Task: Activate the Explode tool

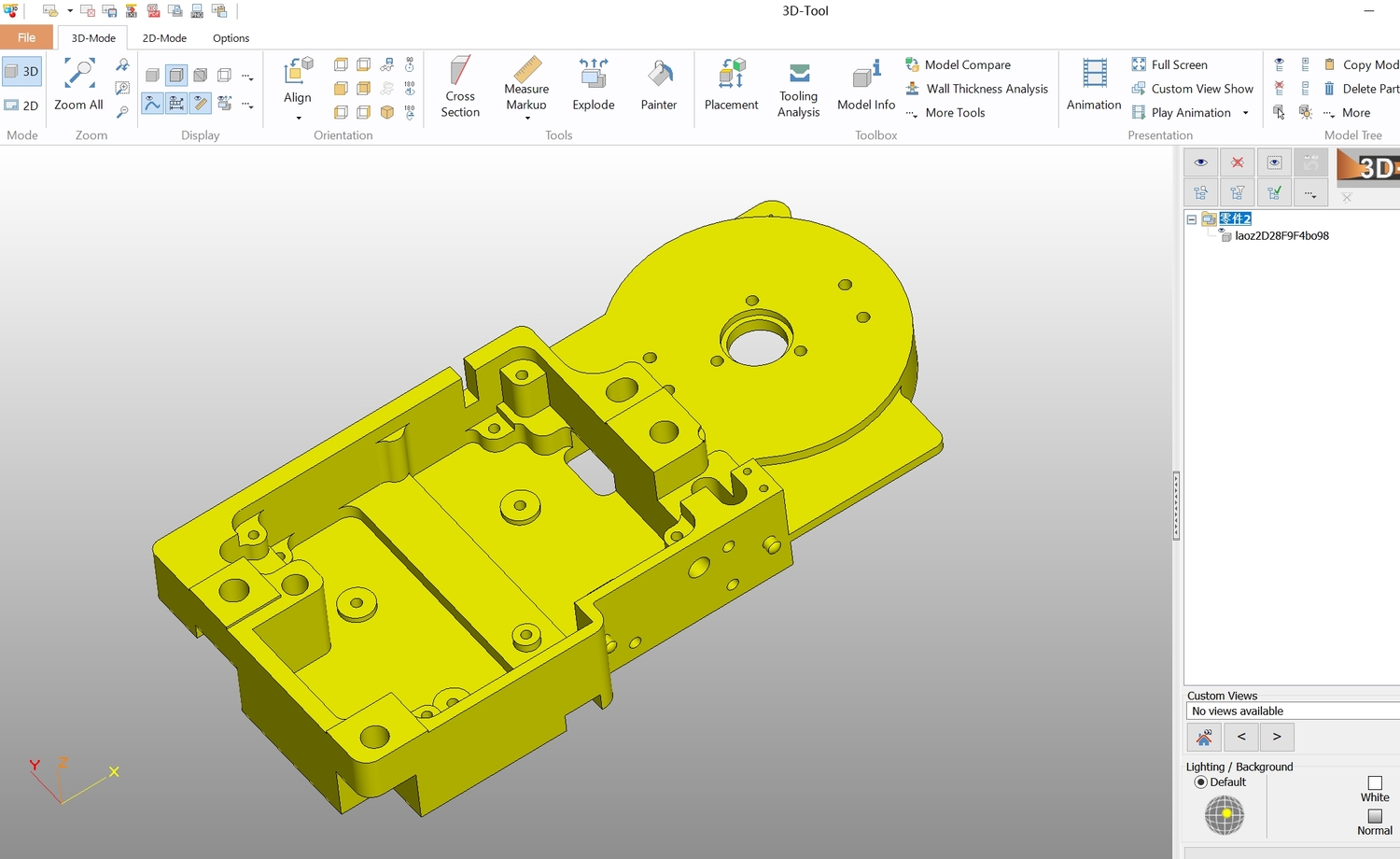Action: click(x=594, y=84)
